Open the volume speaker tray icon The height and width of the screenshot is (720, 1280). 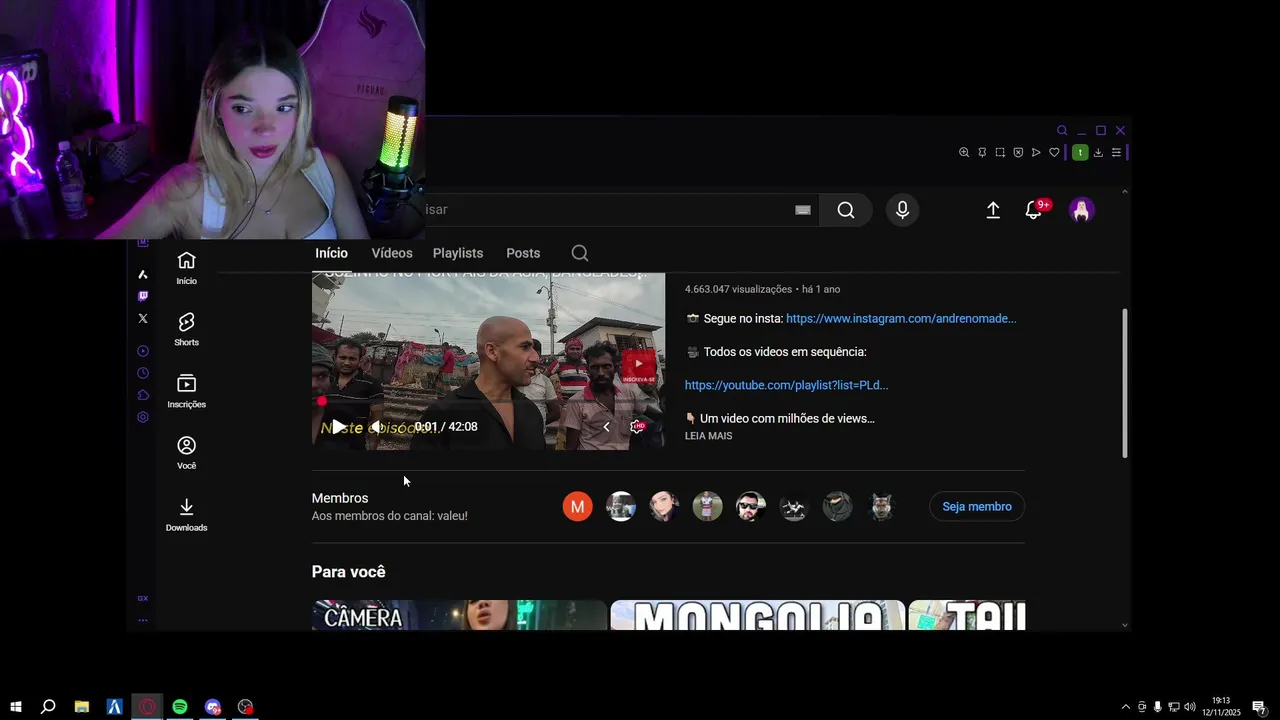point(1190,707)
